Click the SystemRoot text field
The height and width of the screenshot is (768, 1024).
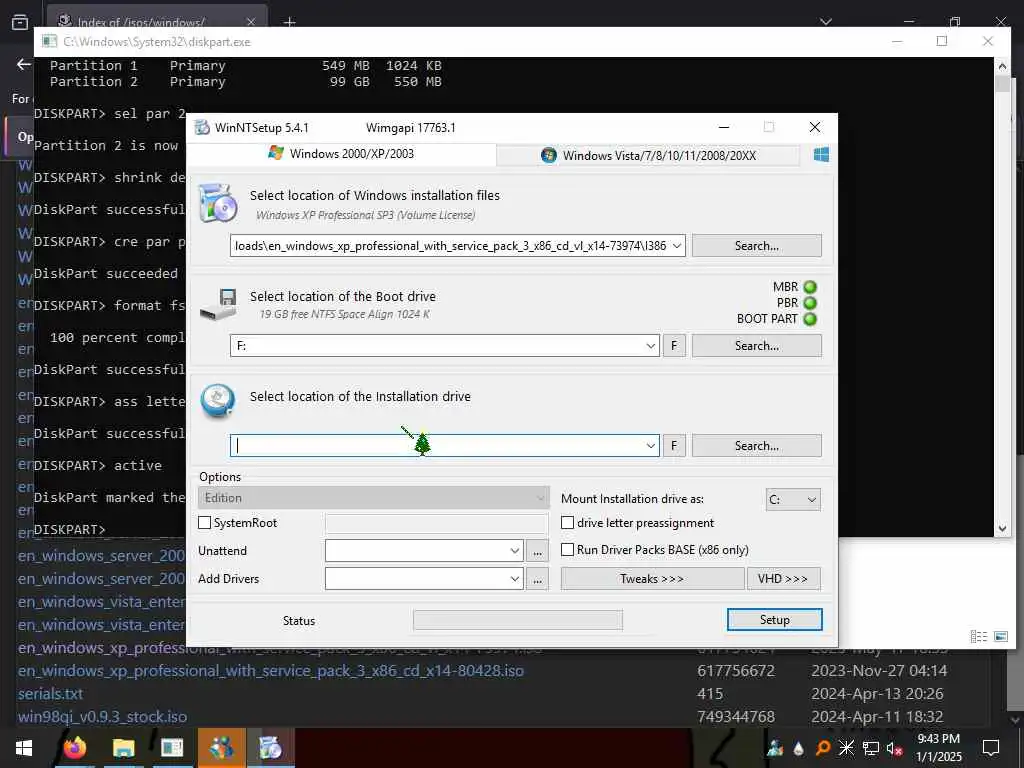pyautogui.click(x=436, y=523)
